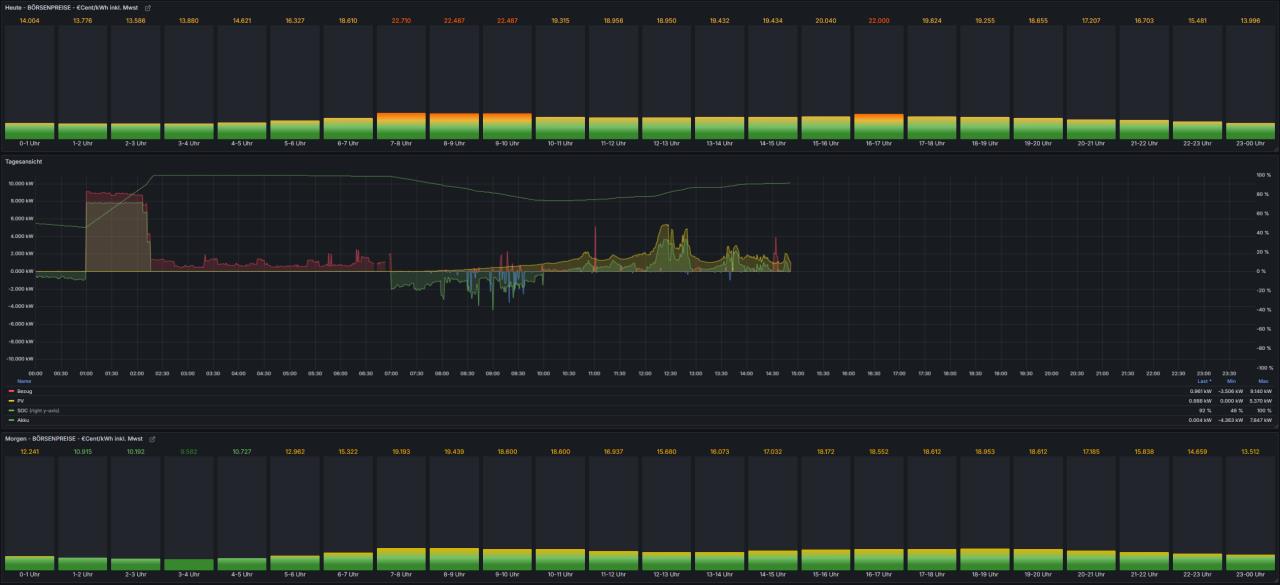
Task: Sort legend by the Max column header
Action: coord(1261,381)
